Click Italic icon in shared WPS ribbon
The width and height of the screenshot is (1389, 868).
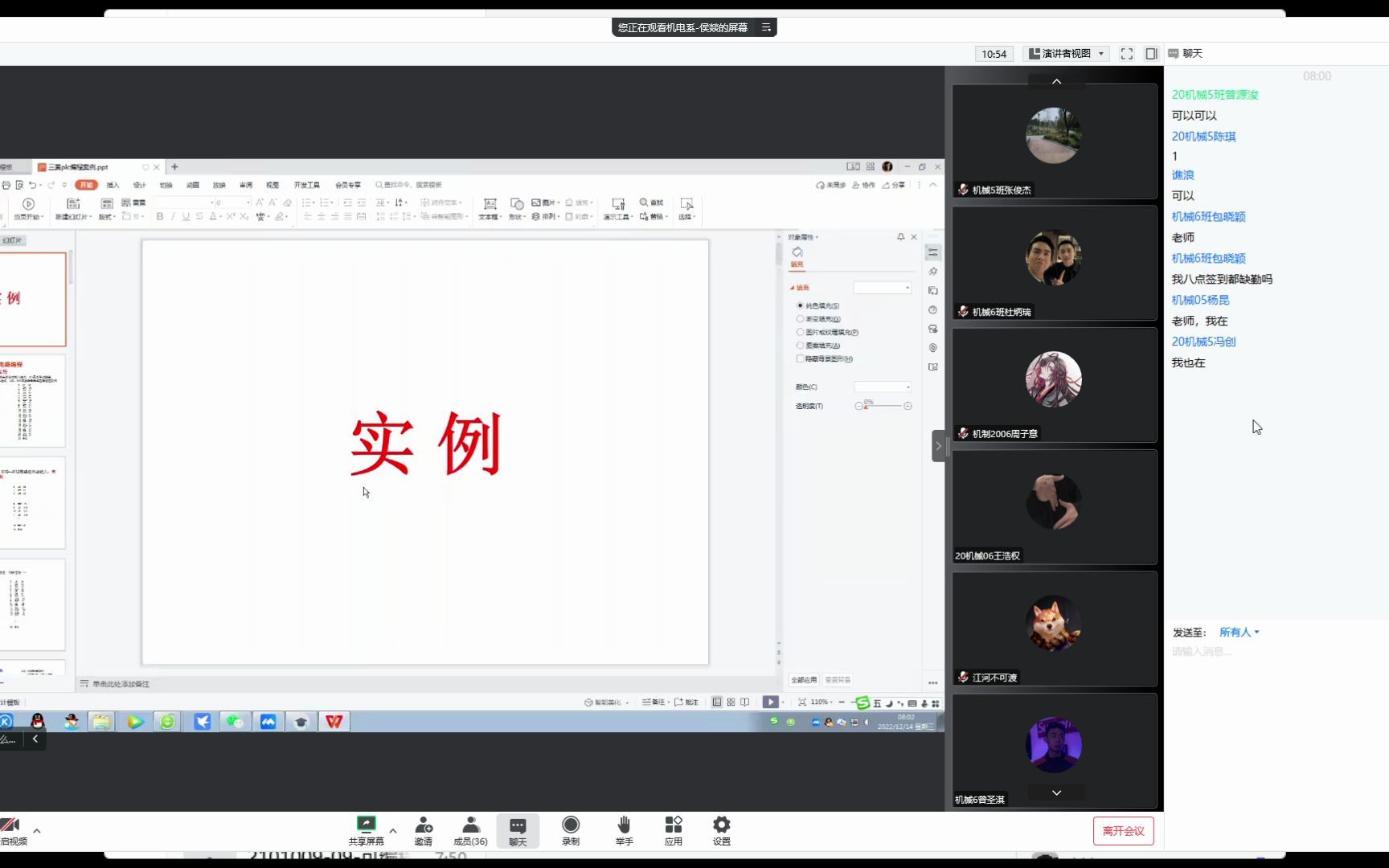173,216
